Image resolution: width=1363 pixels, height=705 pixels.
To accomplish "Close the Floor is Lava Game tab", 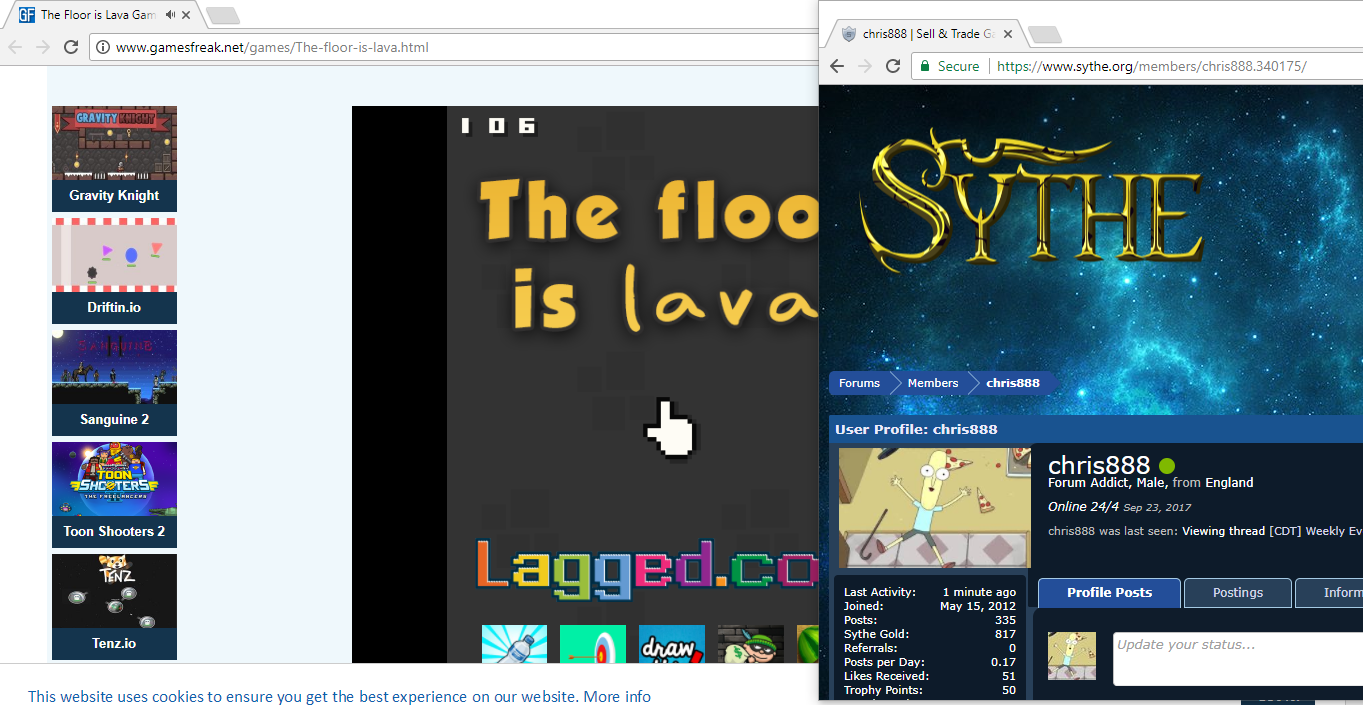I will [187, 15].
